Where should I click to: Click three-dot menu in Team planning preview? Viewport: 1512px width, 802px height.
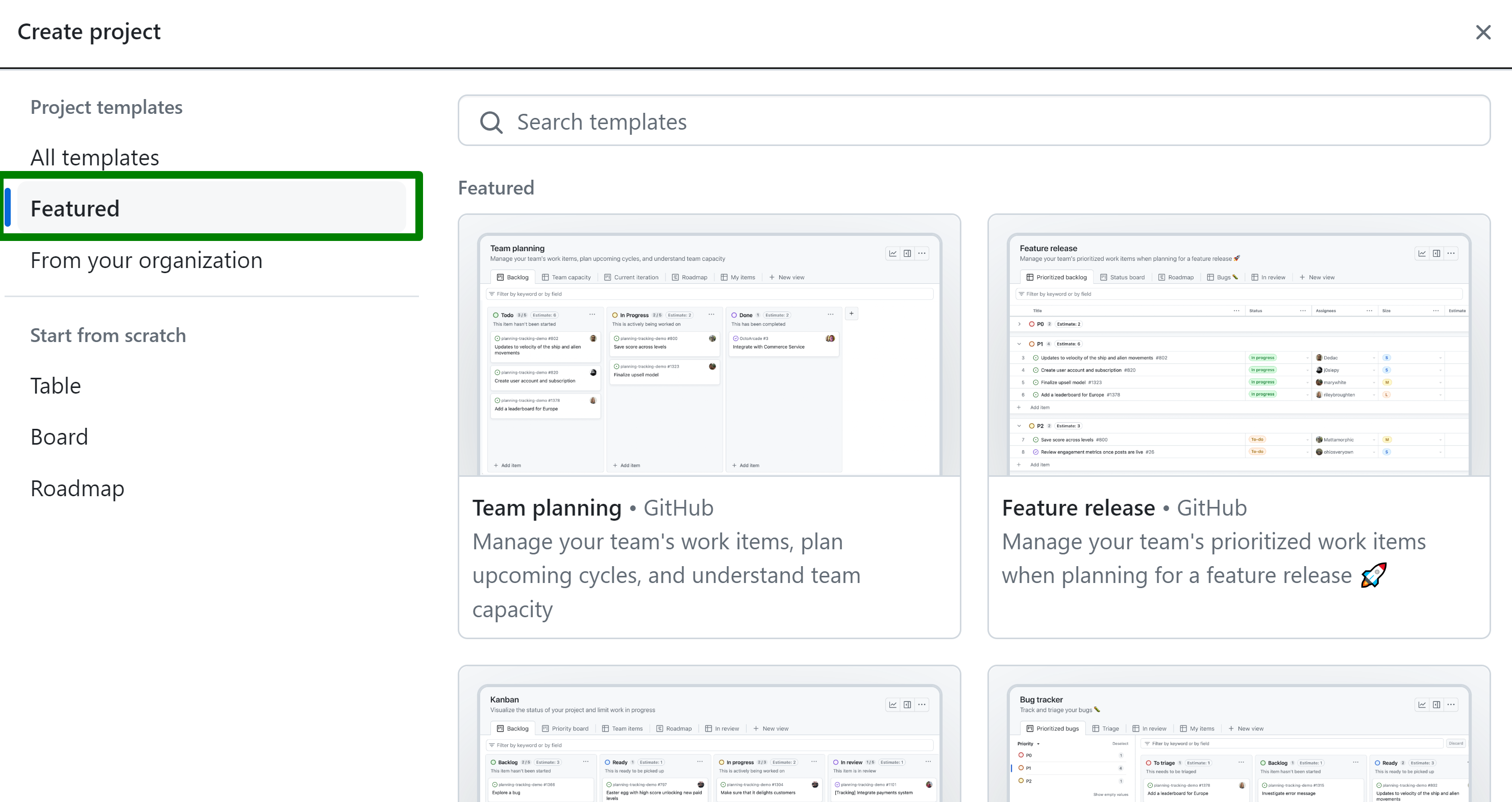922,254
